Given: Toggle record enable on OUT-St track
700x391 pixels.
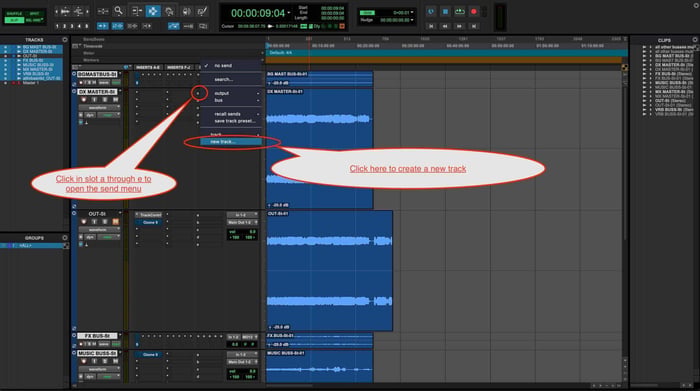Looking at the screenshot, I should click(83, 222).
